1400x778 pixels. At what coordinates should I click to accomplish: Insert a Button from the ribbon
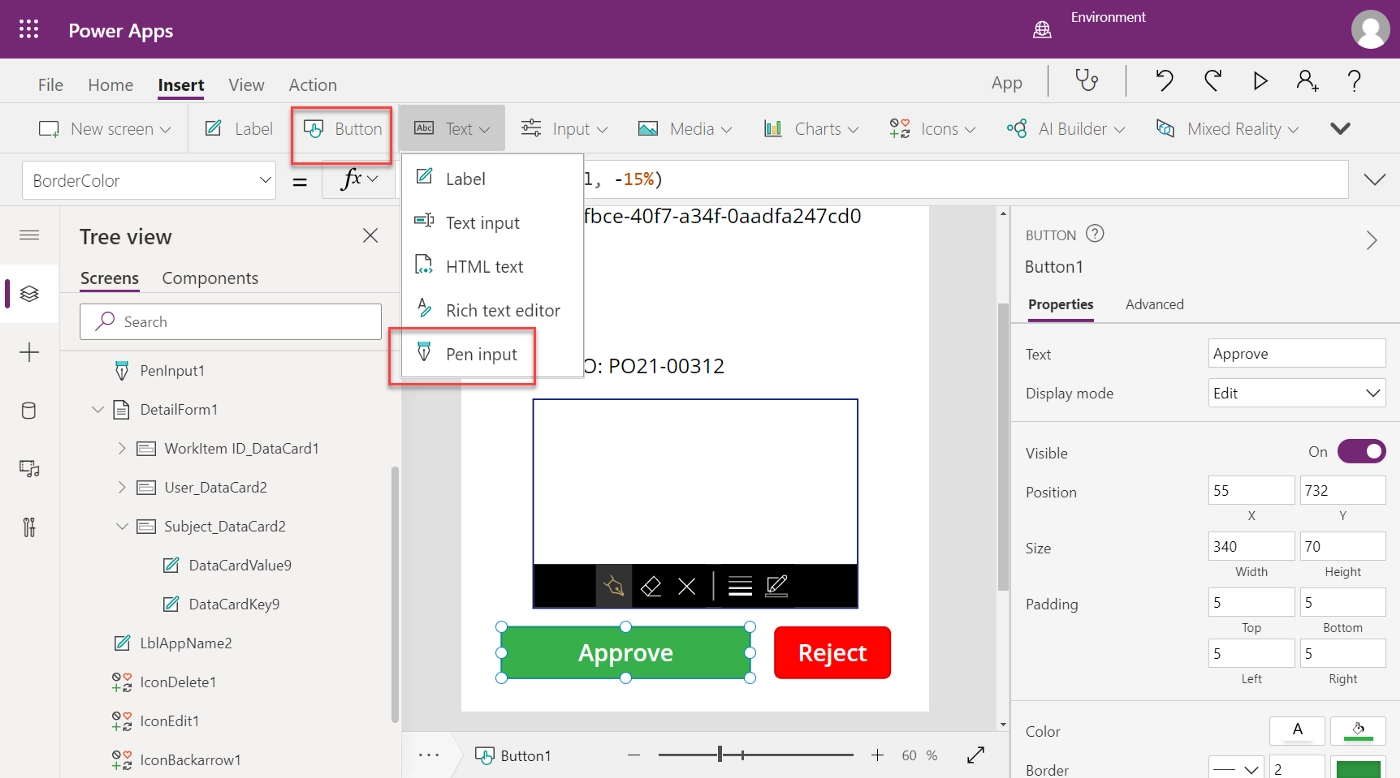(x=343, y=129)
